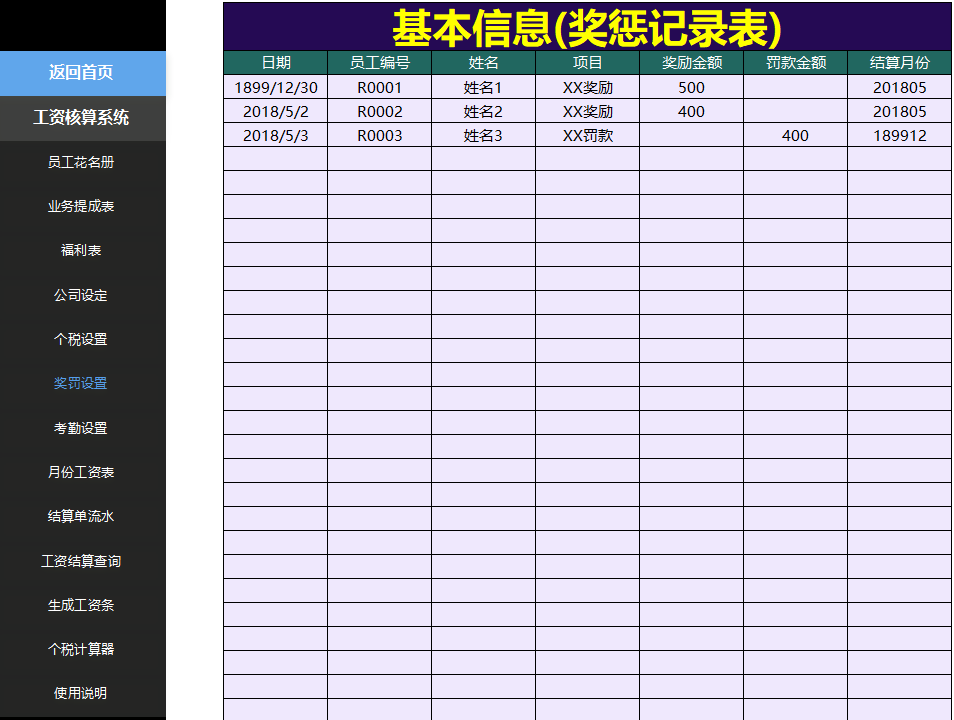Click the 奖励金额 column header
The image size is (954, 720).
tap(692, 63)
